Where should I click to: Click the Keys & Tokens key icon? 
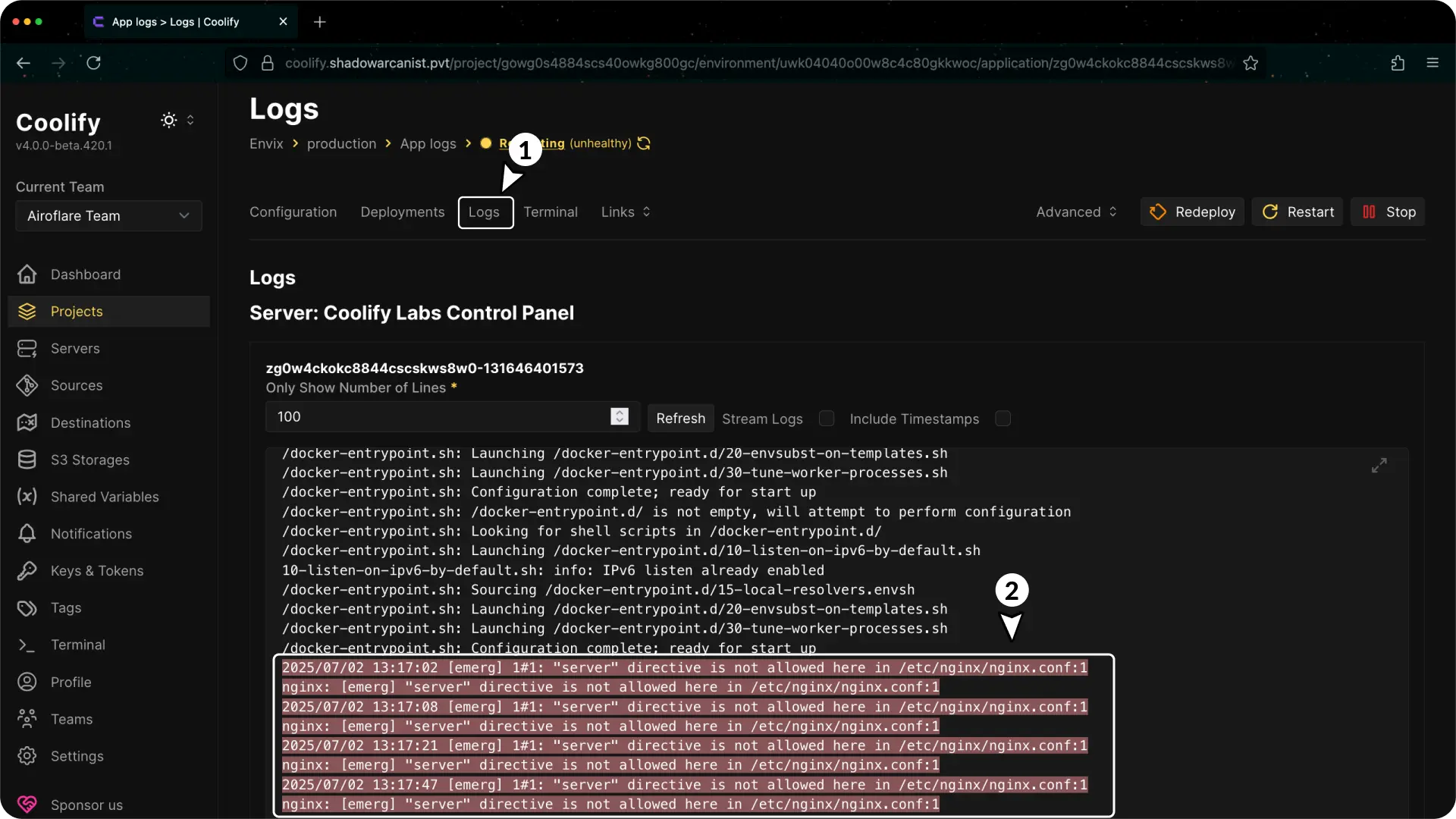click(x=27, y=571)
